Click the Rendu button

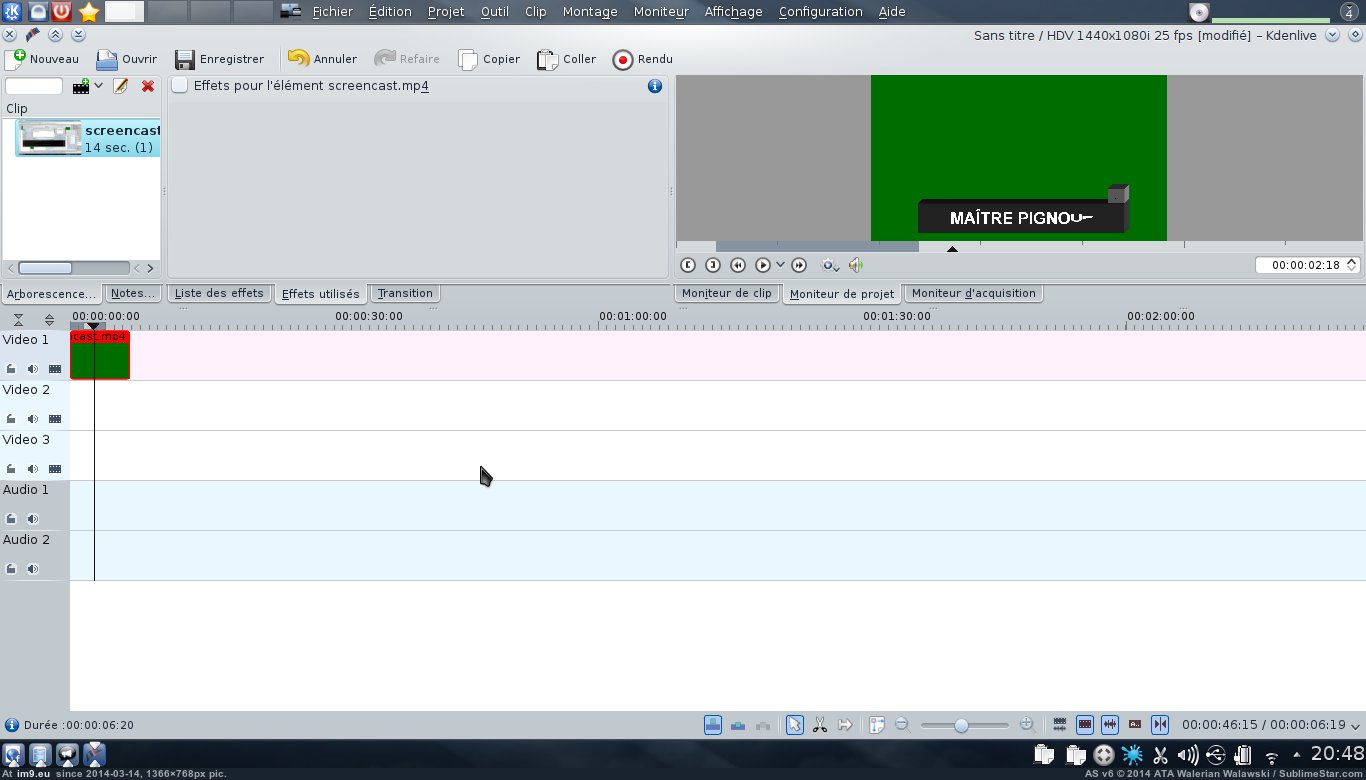point(642,59)
